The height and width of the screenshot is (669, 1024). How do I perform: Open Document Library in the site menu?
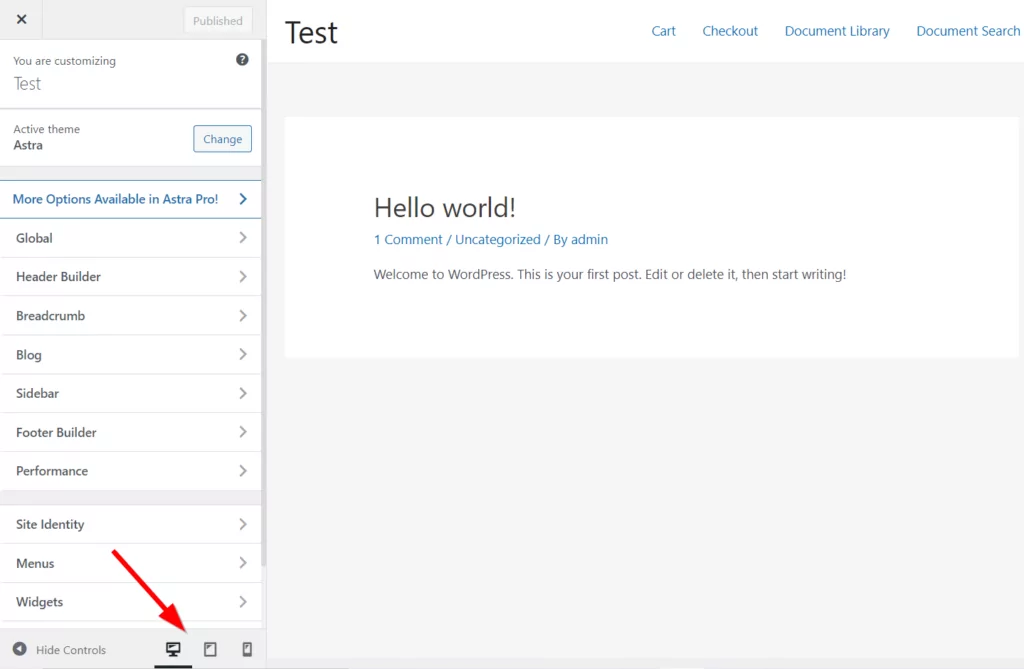[x=837, y=31]
